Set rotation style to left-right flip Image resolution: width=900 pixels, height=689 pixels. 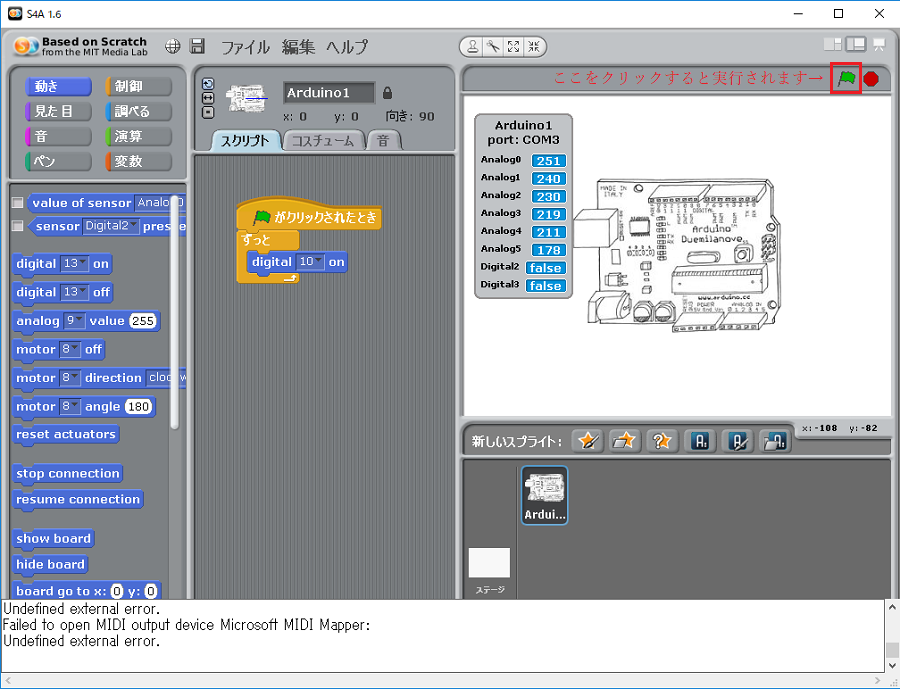click(x=208, y=98)
